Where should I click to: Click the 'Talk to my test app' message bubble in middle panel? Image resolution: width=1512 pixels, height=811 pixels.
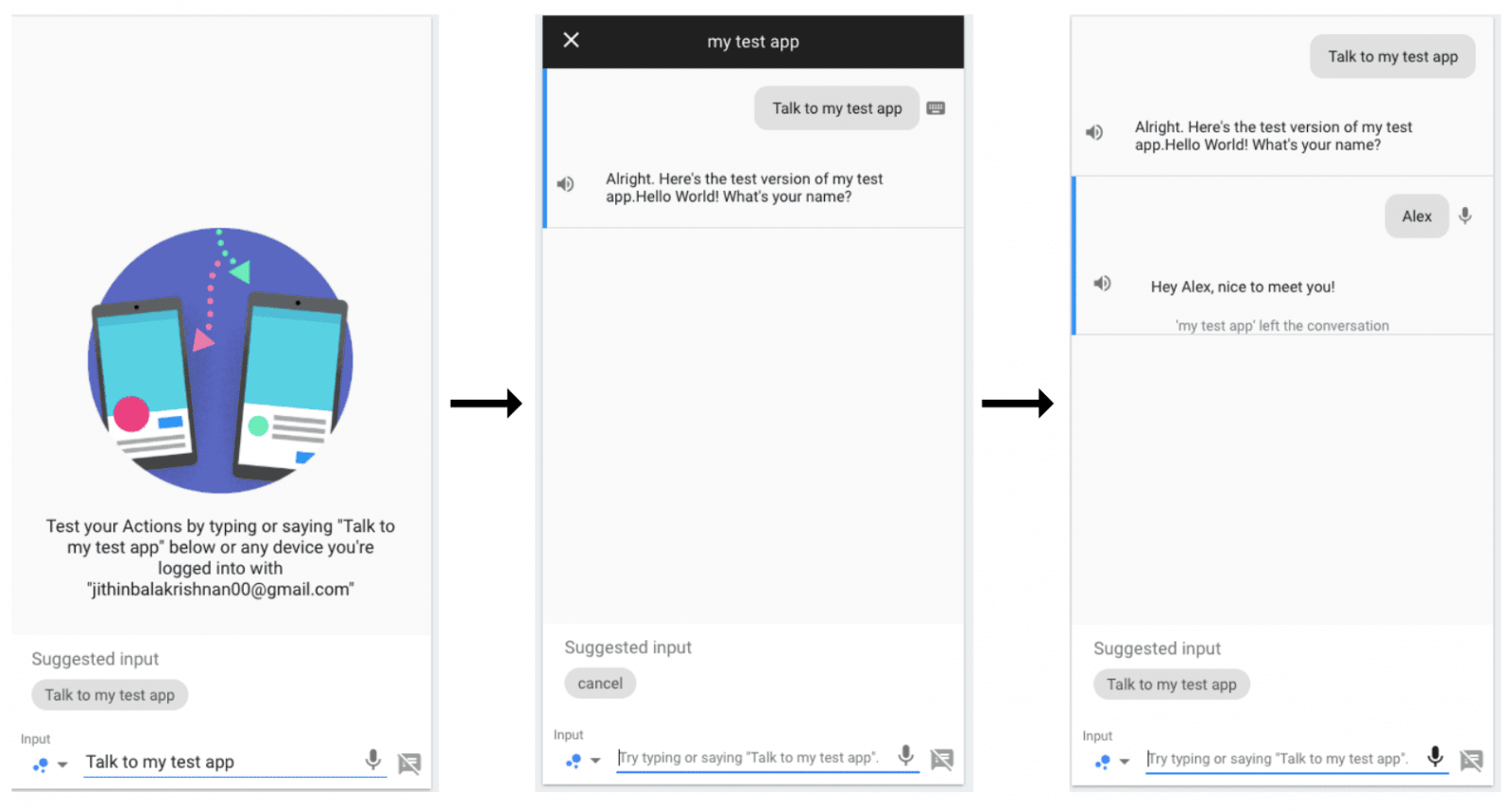(837, 109)
